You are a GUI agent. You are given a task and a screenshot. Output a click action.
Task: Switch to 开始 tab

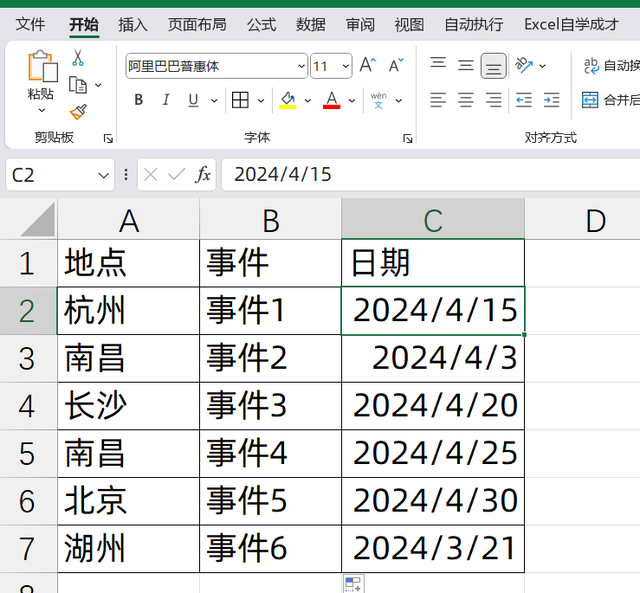click(84, 24)
